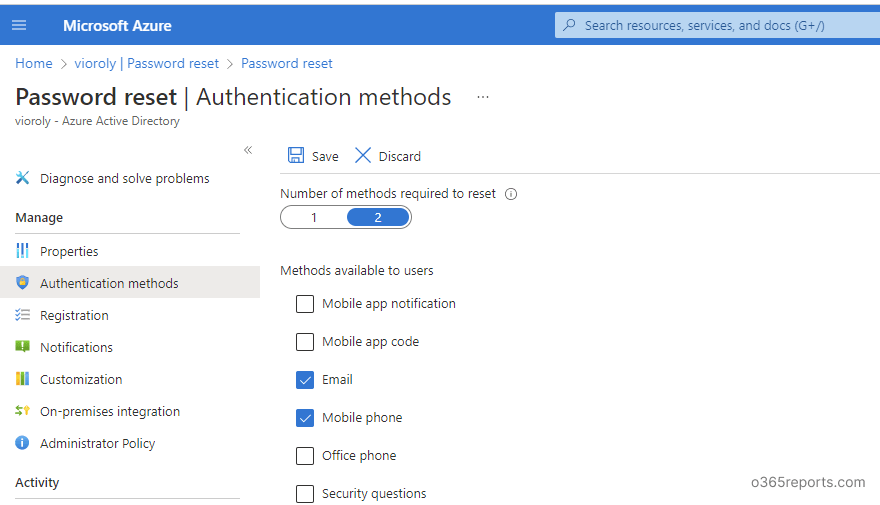This screenshot has height=505, width=880.
Task: Open On-premises integration page
Action: click(110, 411)
